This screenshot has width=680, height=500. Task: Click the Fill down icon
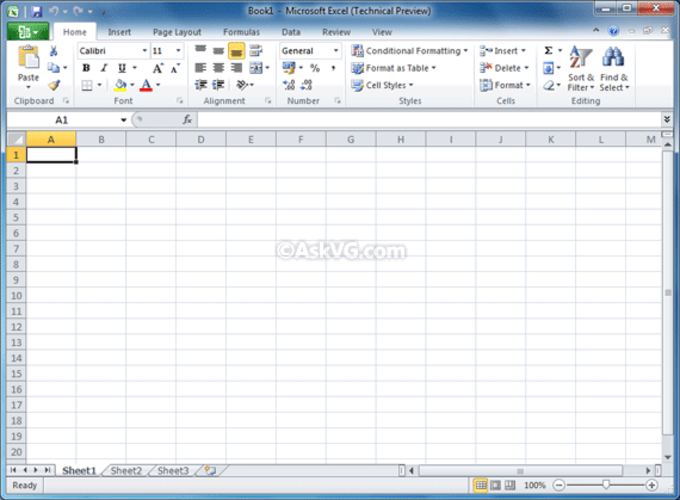(548, 68)
